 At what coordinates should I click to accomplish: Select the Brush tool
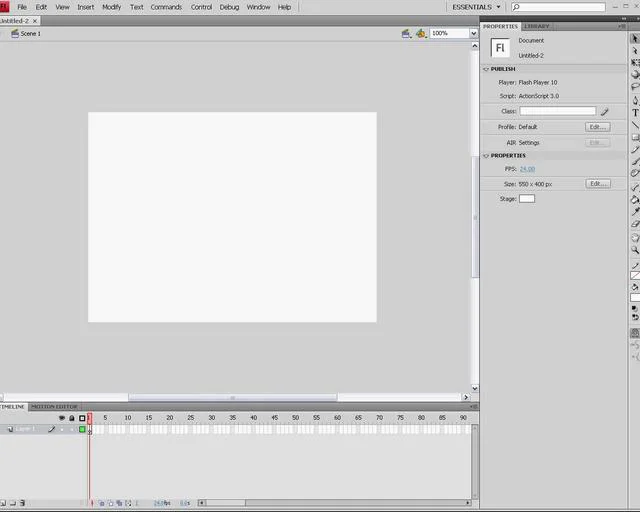click(635, 161)
